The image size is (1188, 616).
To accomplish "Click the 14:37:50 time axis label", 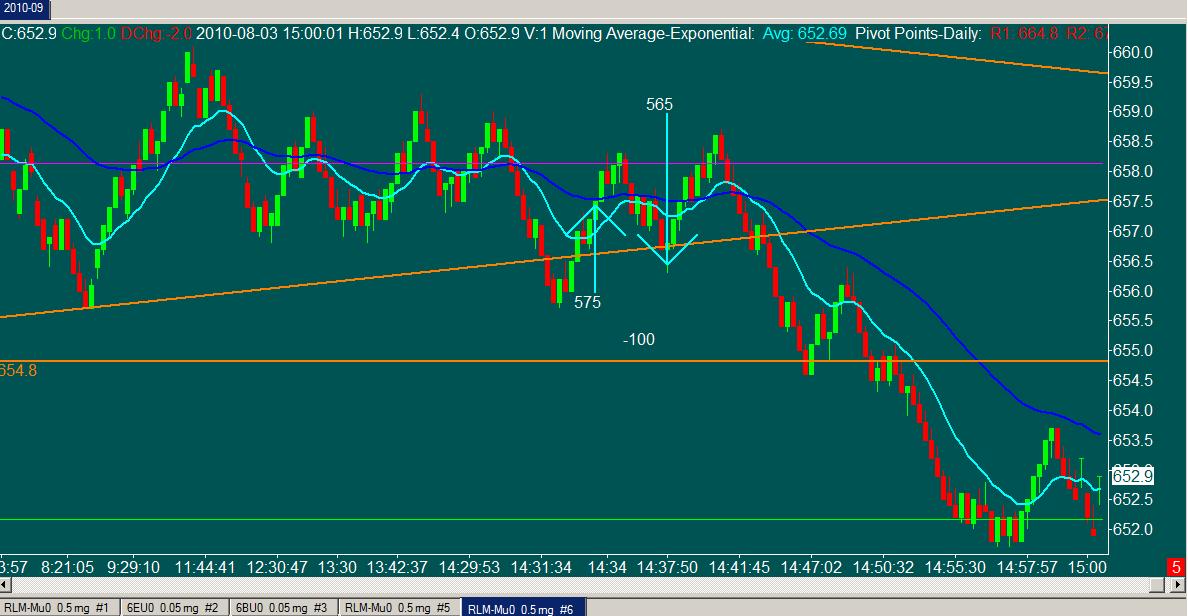I will 667,567.
